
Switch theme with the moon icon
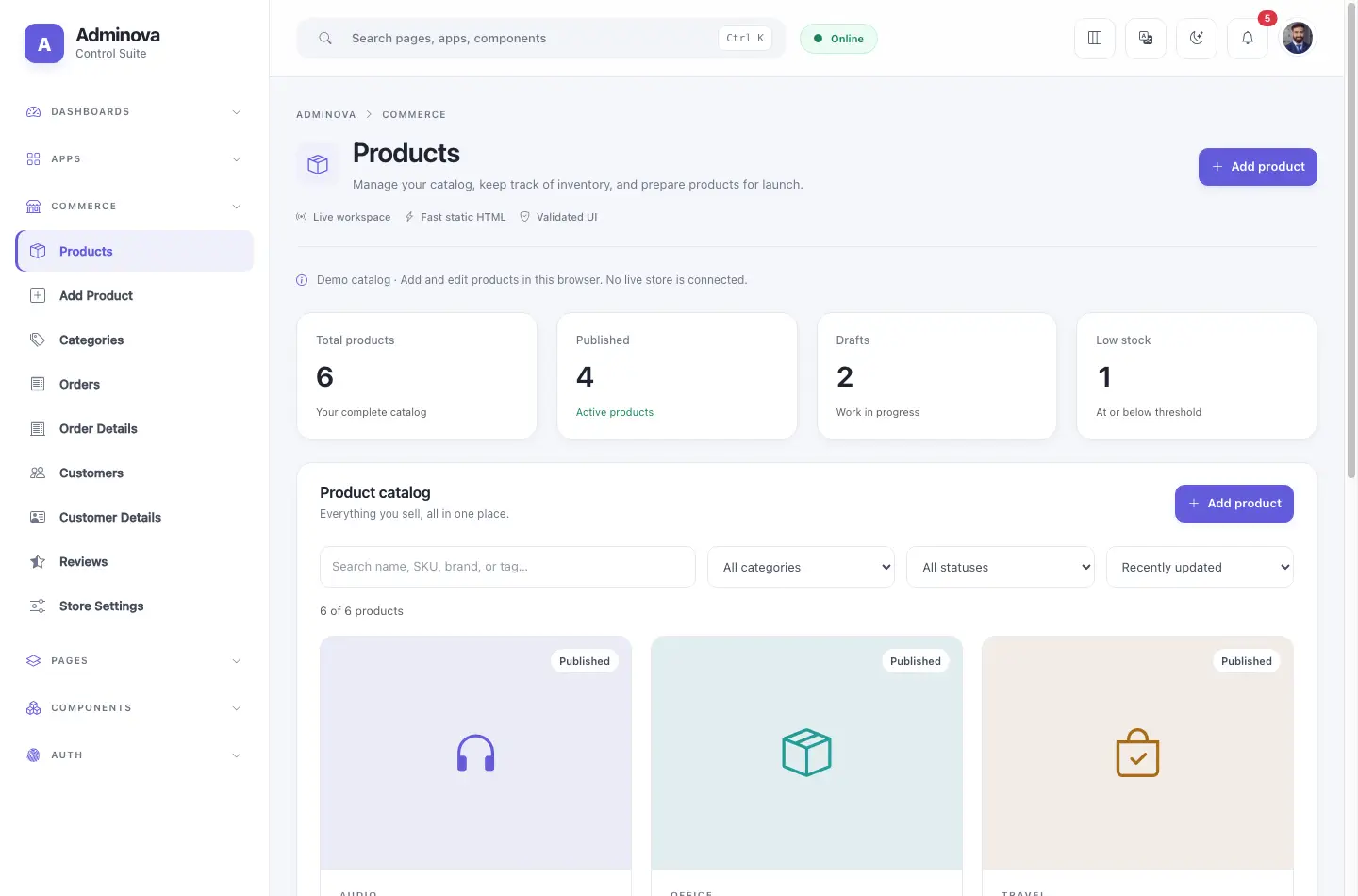point(1197,39)
